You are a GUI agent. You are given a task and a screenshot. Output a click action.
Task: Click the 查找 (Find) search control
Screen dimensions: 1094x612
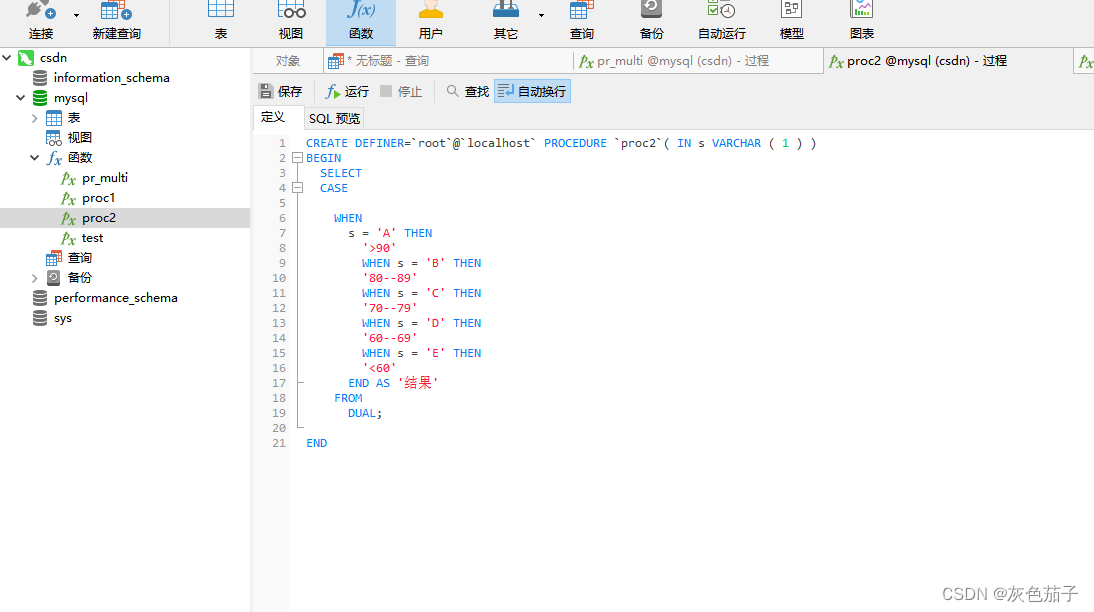tap(468, 90)
